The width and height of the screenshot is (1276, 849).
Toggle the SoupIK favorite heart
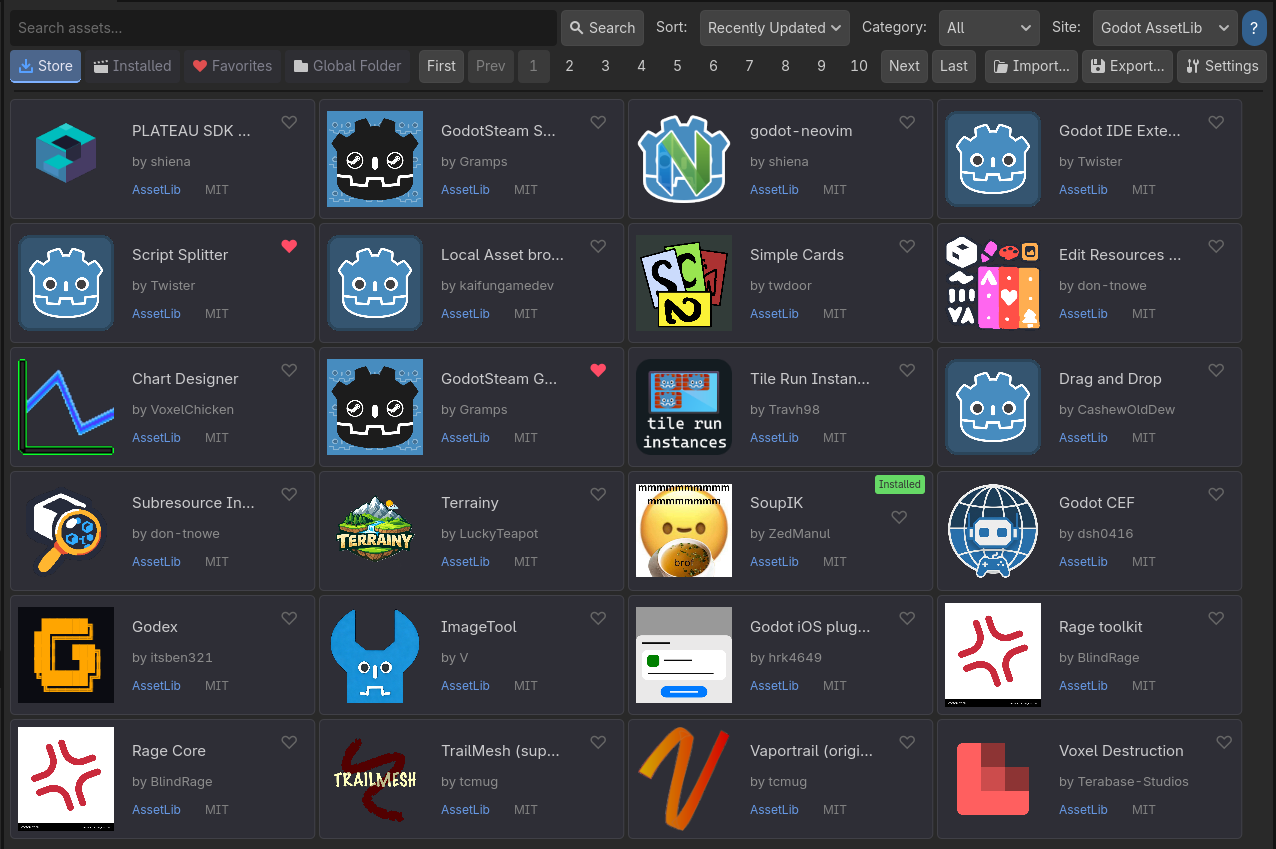[899, 517]
